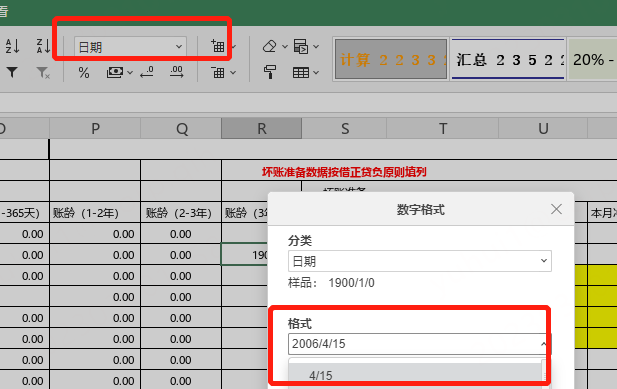Clear filter funnel with x
617x389 pixels.
click(x=43, y=72)
